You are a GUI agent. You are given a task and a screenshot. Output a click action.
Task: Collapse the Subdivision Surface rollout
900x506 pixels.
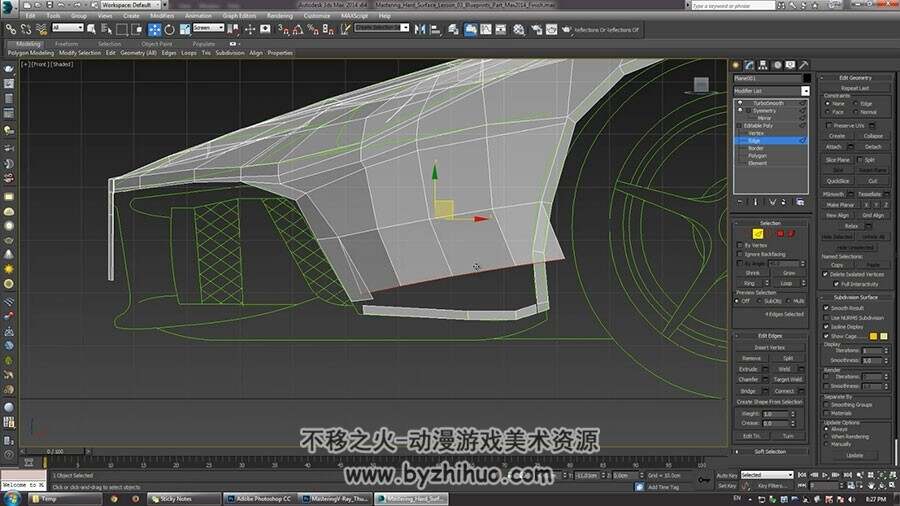pyautogui.click(x=855, y=297)
